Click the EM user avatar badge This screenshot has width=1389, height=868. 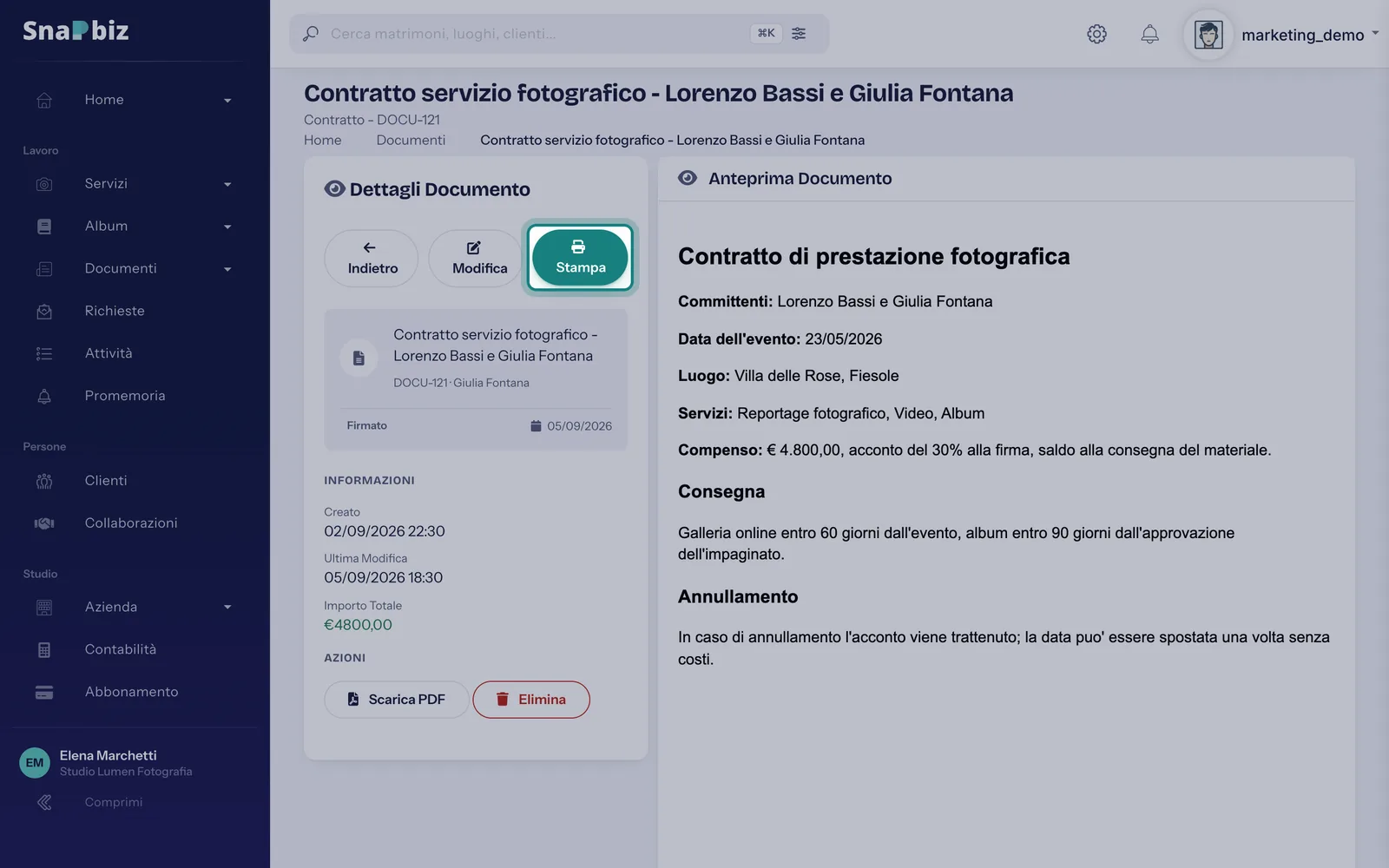tap(35, 763)
